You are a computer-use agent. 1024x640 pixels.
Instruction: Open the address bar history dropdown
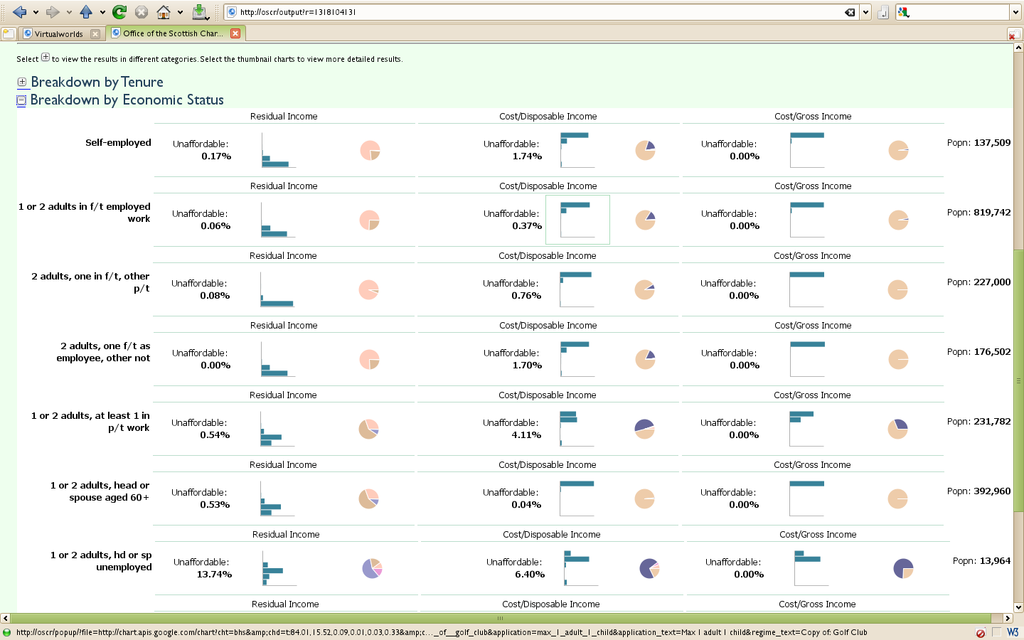point(865,12)
